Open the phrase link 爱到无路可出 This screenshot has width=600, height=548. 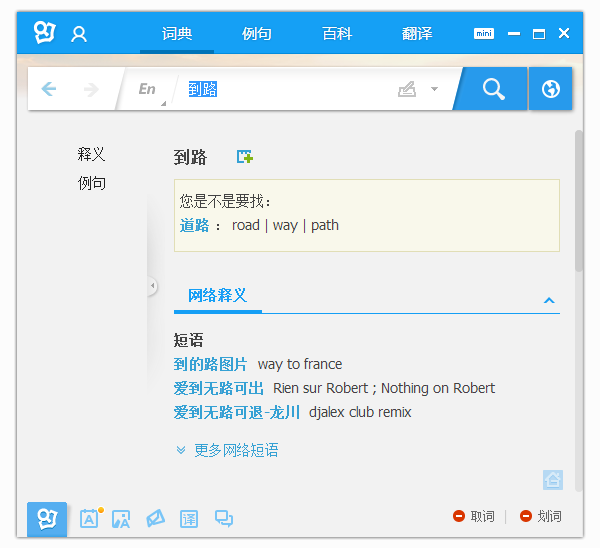click(x=218, y=388)
